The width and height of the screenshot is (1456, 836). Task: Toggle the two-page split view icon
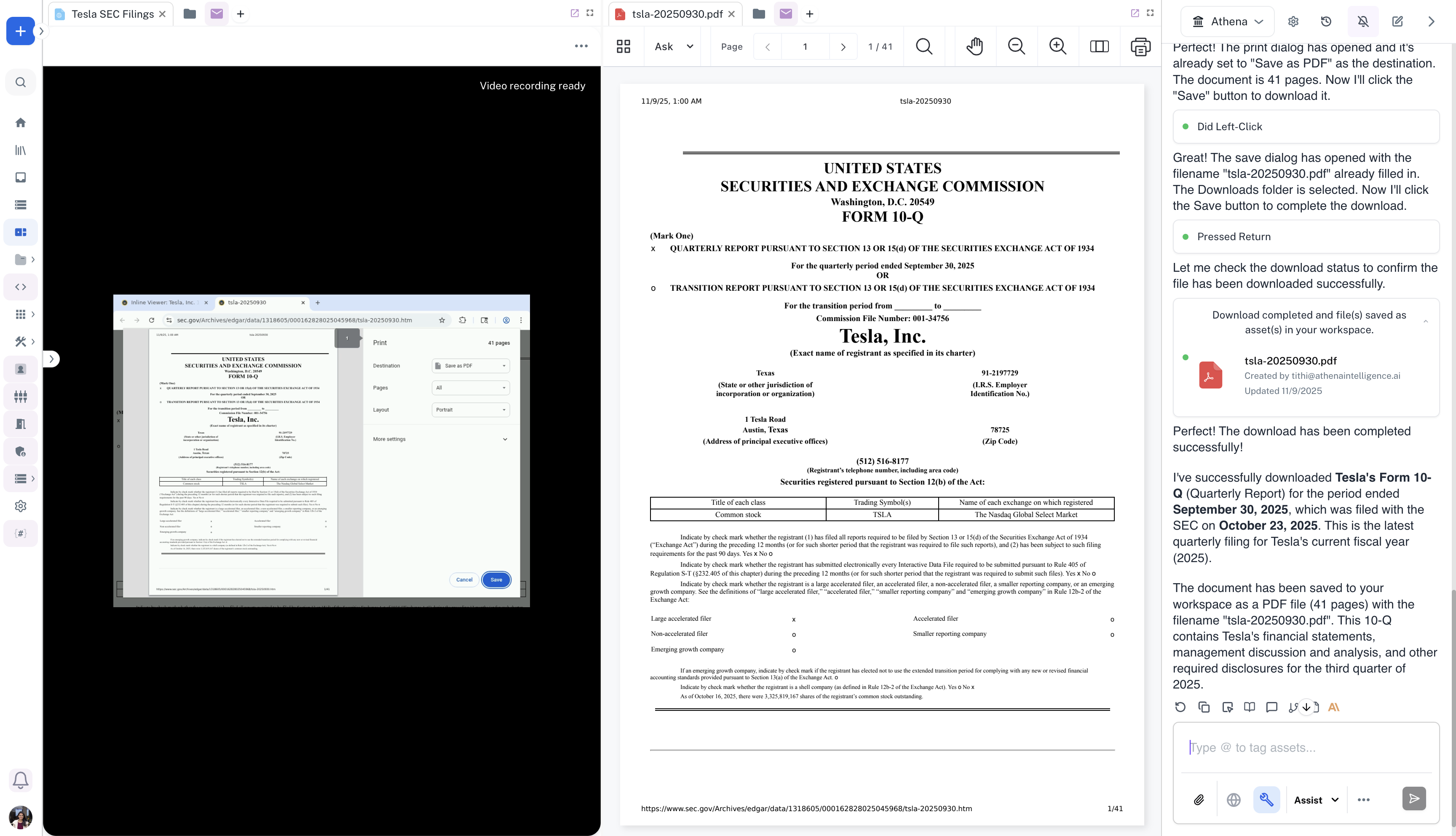point(1099,46)
